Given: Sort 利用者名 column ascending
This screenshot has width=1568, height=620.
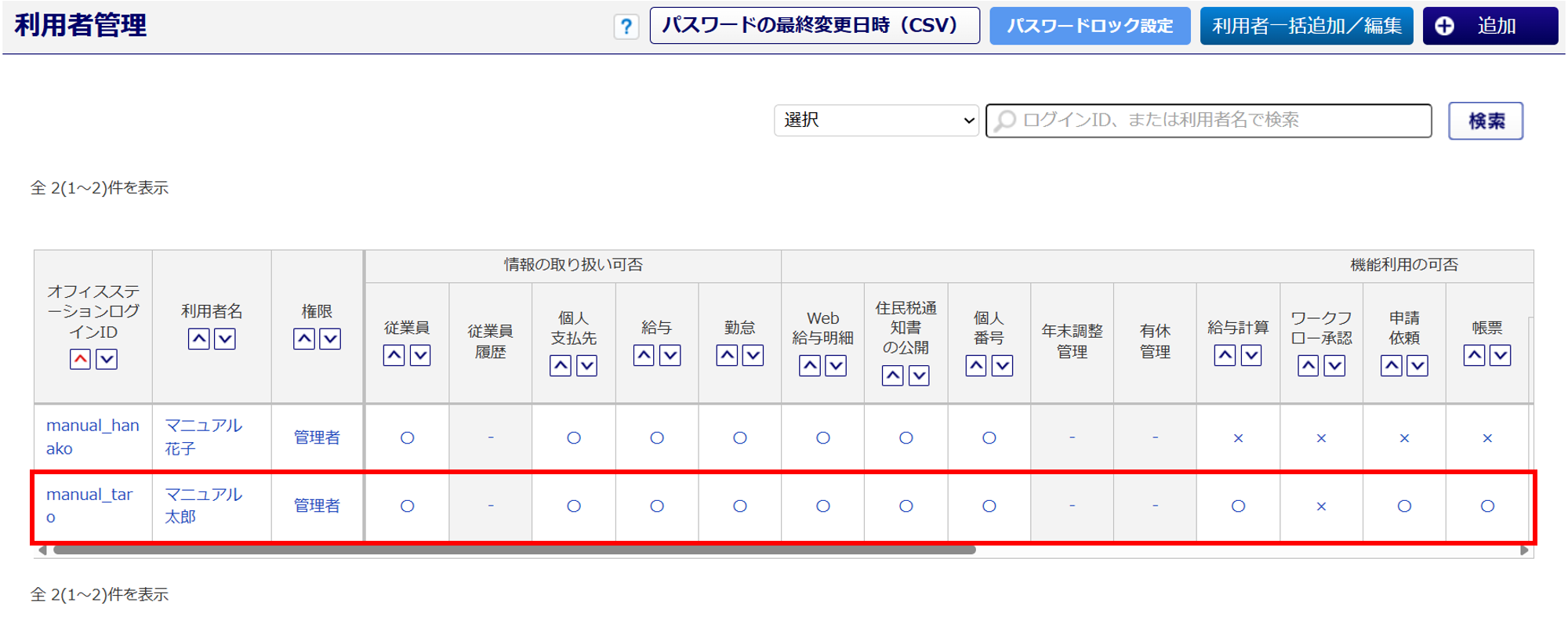Looking at the screenshot, I should click(x=199, y=339).
